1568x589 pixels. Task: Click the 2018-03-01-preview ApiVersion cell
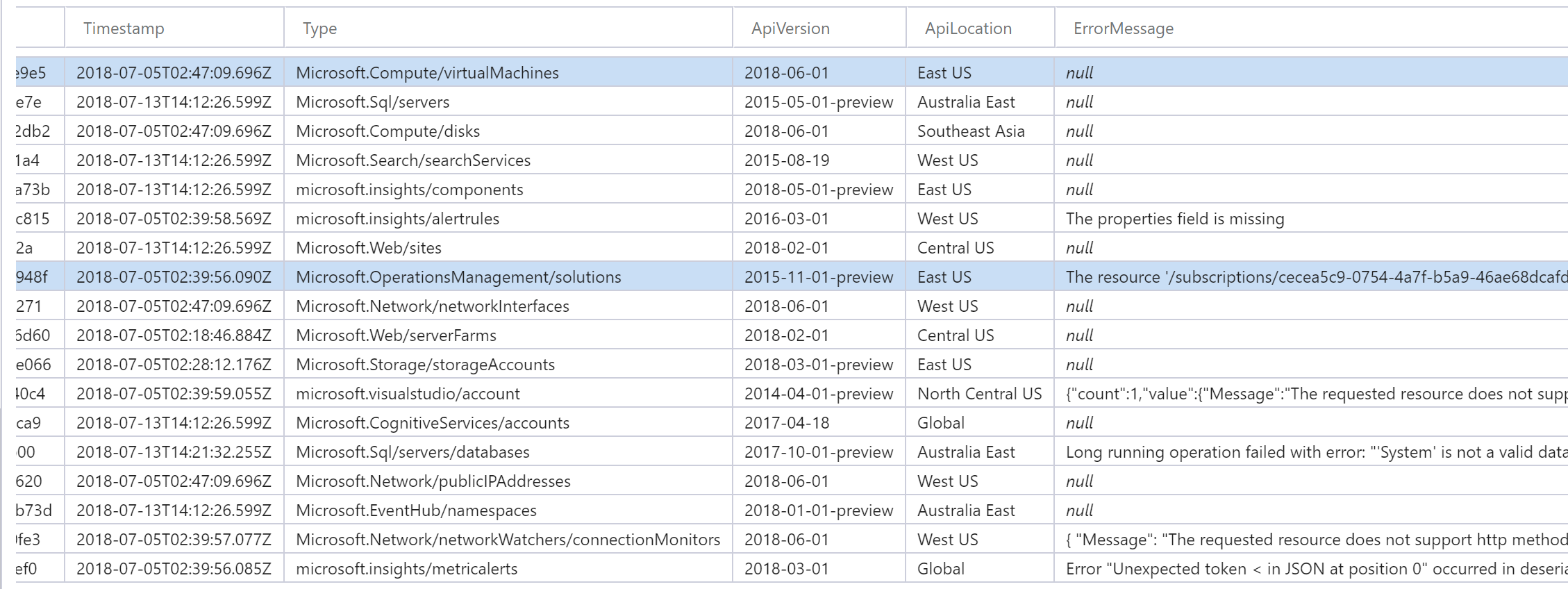819,365
